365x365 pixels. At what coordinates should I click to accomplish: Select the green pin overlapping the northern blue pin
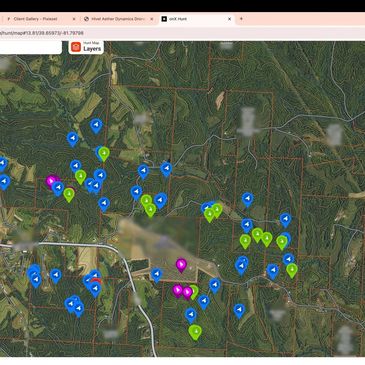pyautogui.click(x=104, y=154)
